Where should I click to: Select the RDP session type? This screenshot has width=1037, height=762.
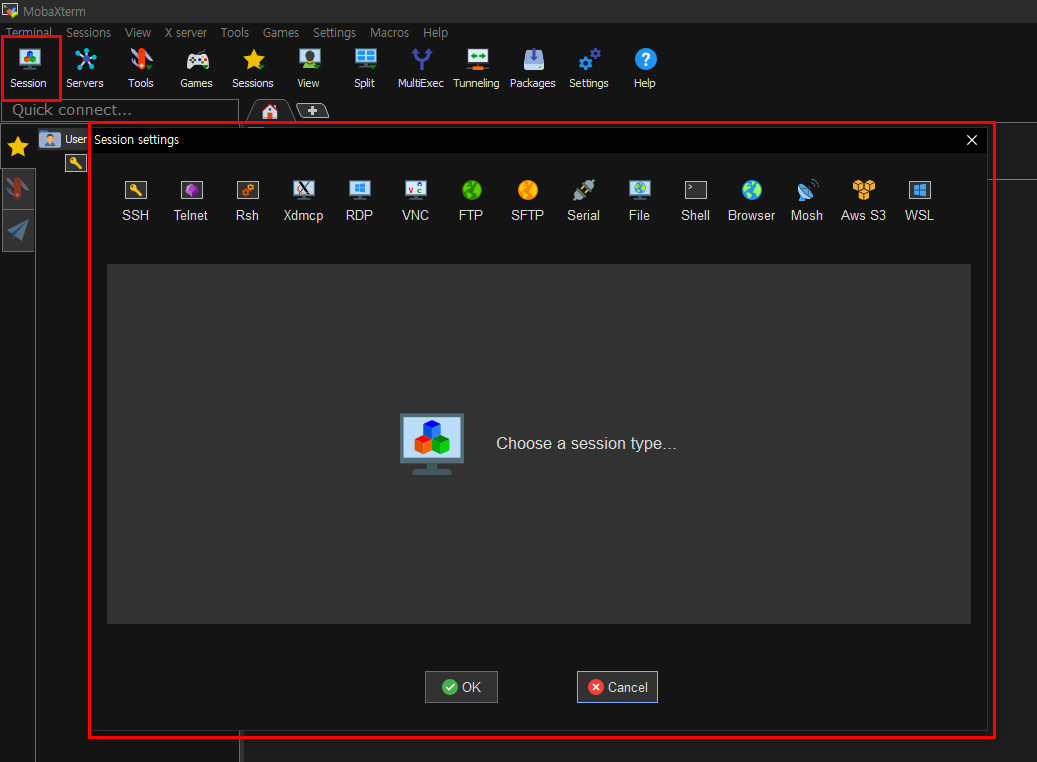(359, 201)
